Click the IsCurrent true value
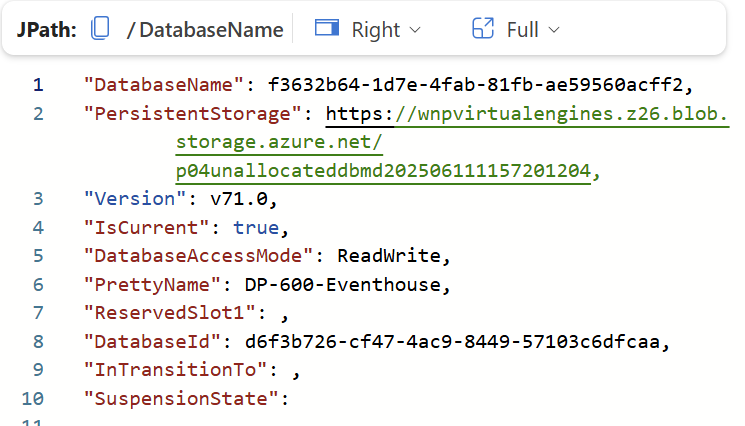Viewport: 745px width, 426px height. click(255, 228)
